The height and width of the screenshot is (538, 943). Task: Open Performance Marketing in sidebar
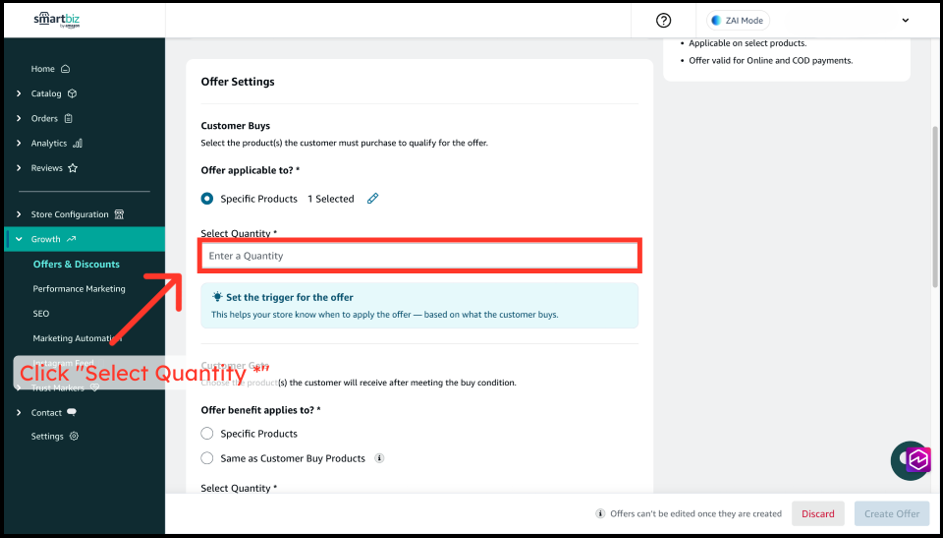(79, 289)
